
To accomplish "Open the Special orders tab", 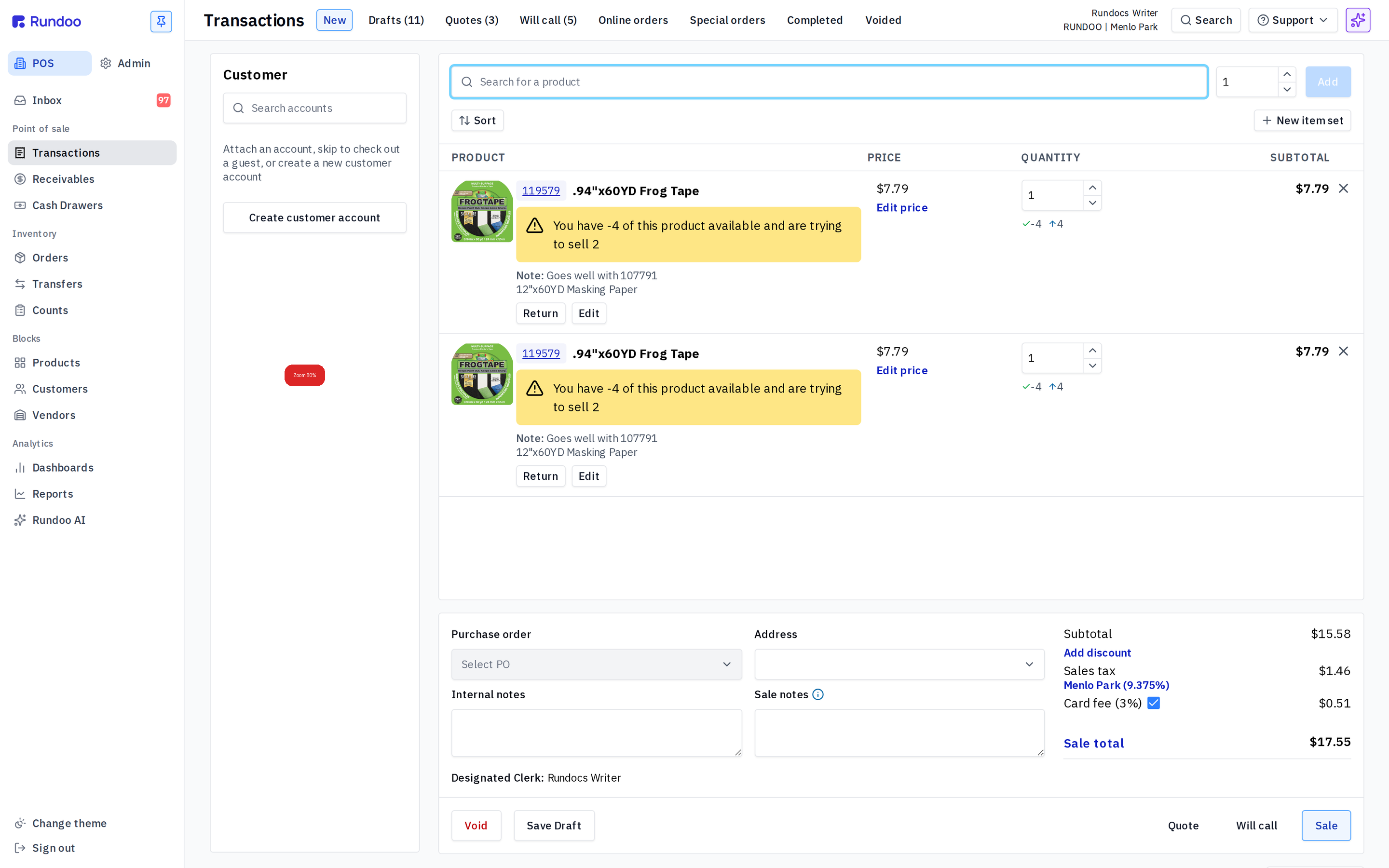I will [x=727, y=20].
